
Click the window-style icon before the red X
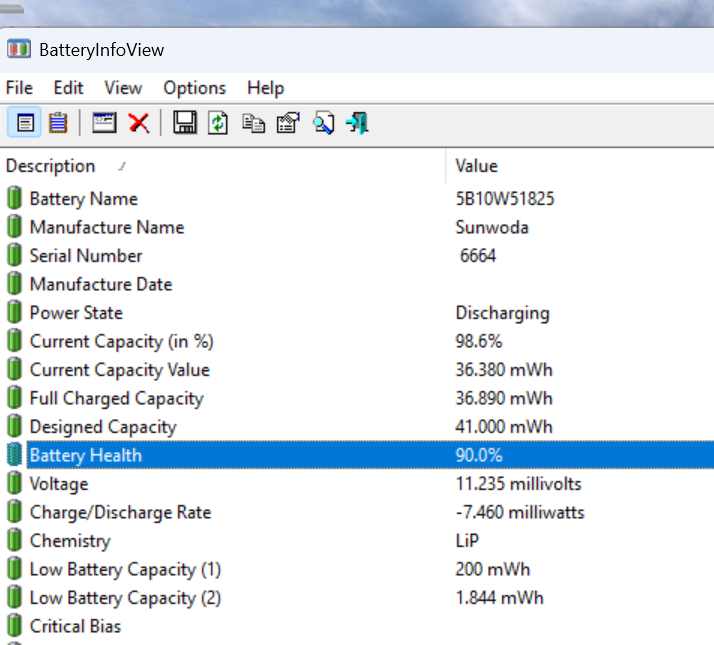[x=104, y=123]
